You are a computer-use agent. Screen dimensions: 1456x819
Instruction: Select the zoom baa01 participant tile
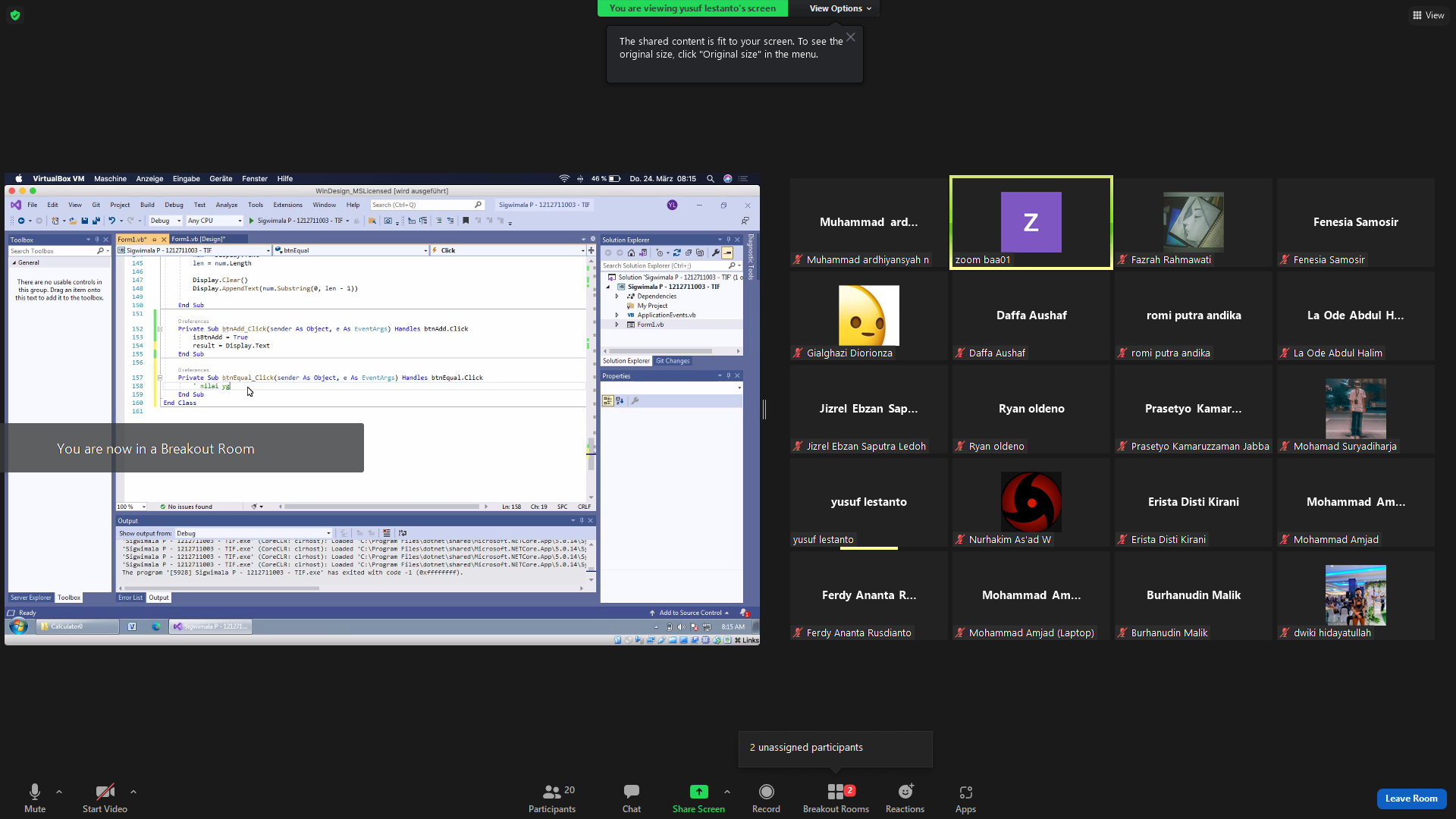1031,222
